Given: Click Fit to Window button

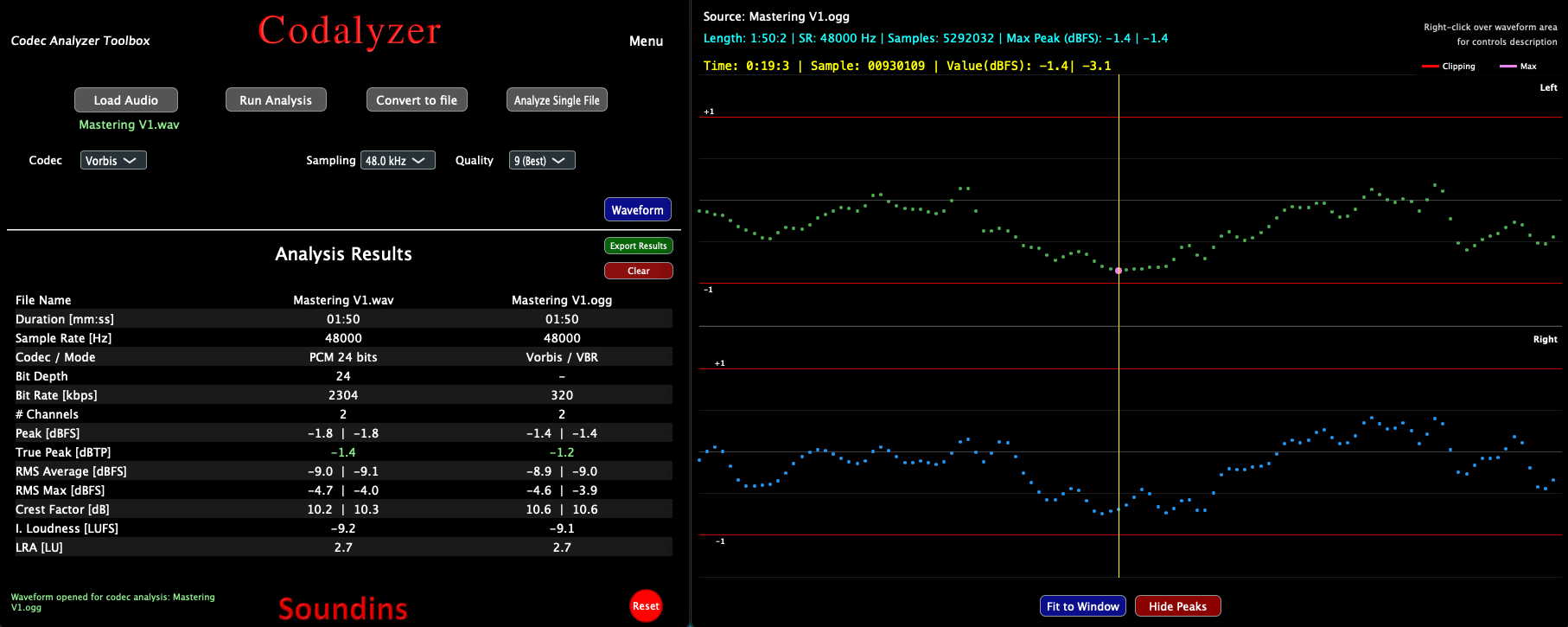Looking at the screenshot, I should coord(1082,606).
